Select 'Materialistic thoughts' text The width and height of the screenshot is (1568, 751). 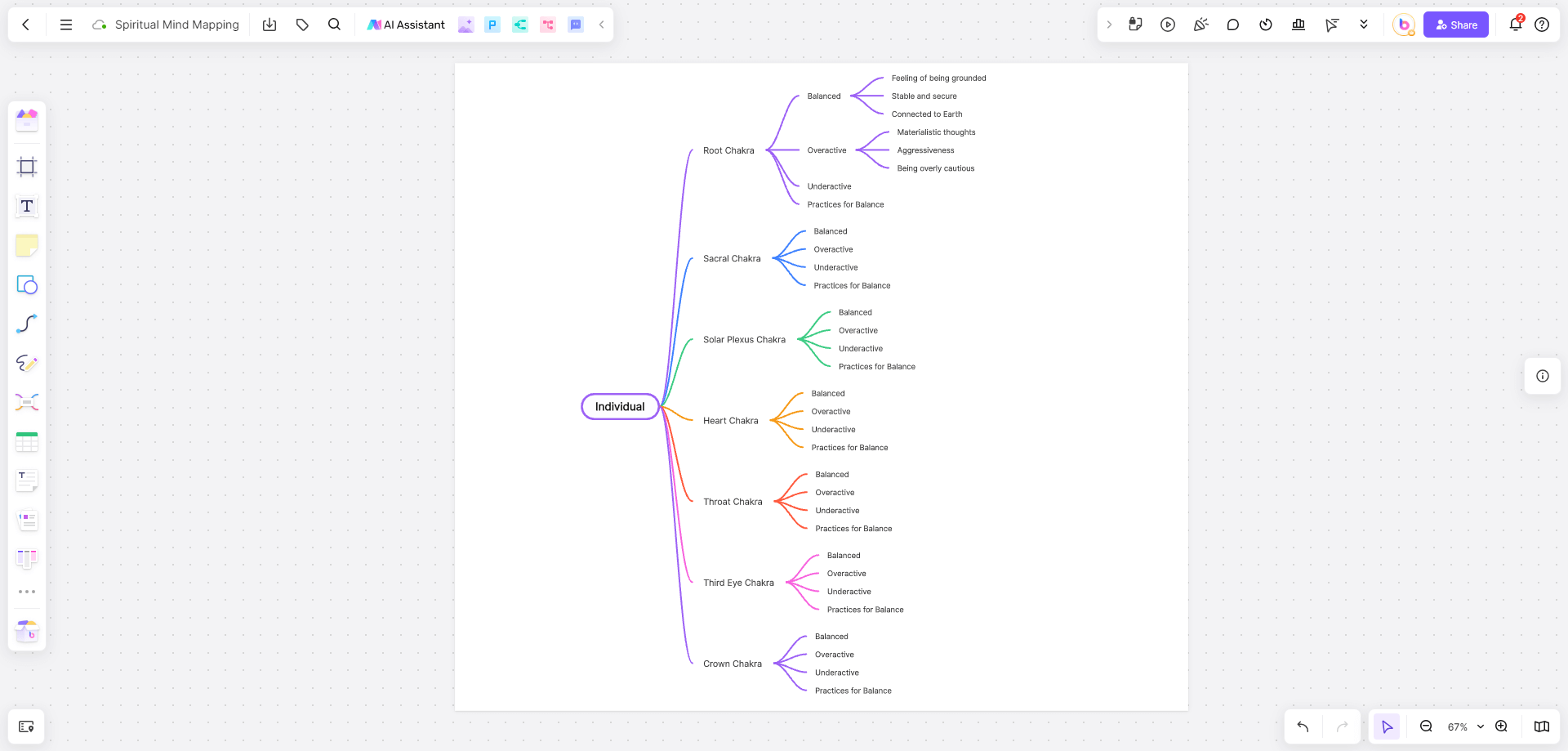[936, 132]
